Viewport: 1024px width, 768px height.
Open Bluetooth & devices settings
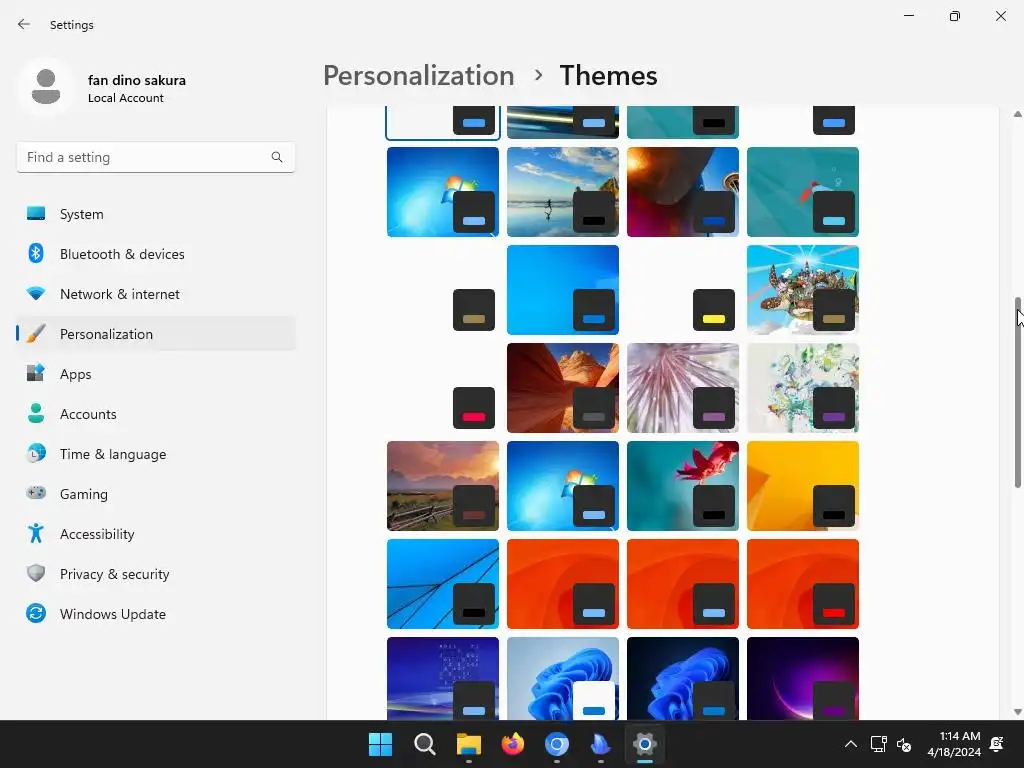click(x=156, y=254)
